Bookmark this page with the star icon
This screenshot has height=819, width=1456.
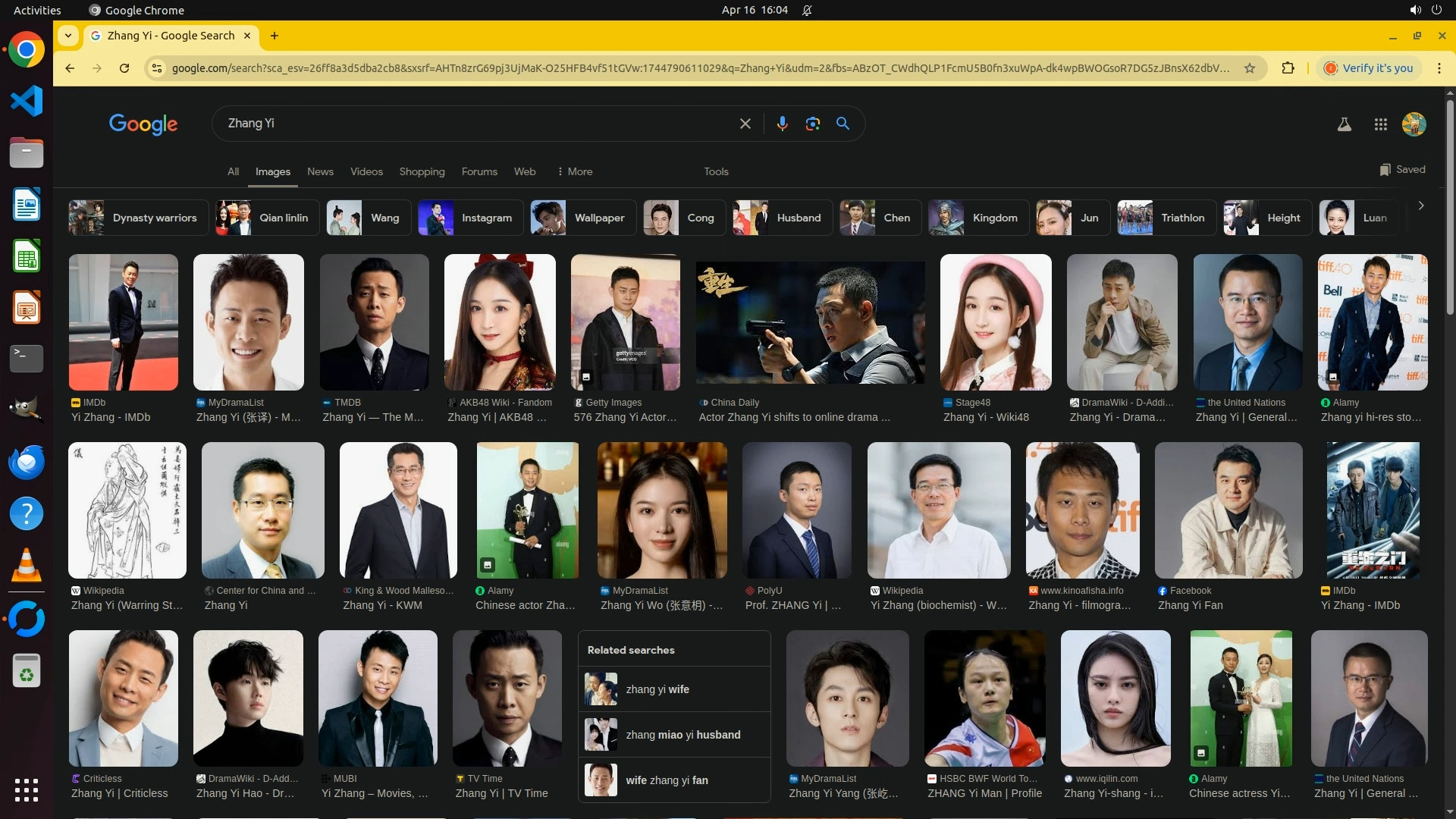[1250, 68]
